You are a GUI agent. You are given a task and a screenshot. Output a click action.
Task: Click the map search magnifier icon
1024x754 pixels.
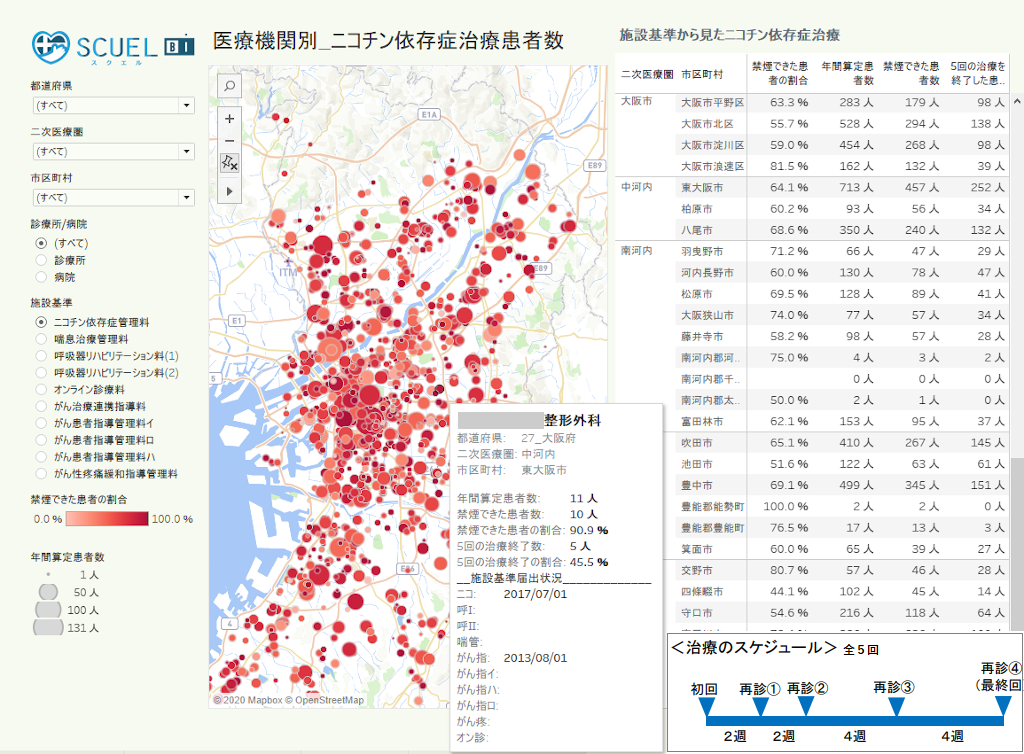(x=230, y=86)
